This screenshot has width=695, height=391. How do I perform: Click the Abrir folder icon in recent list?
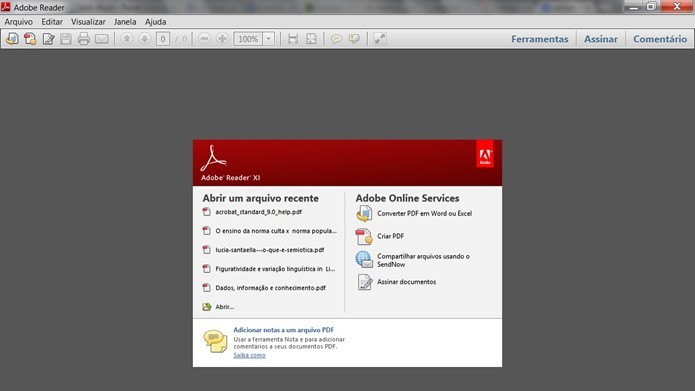207,307
